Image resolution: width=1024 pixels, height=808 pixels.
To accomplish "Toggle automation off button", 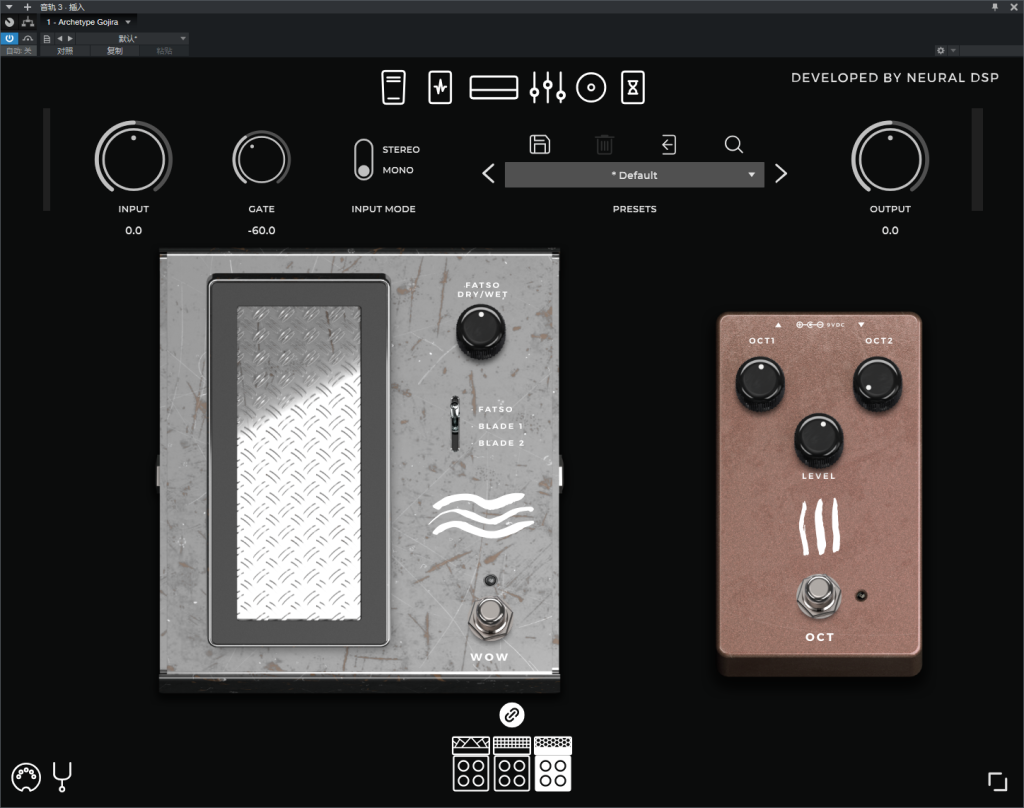I will [19, 50].
